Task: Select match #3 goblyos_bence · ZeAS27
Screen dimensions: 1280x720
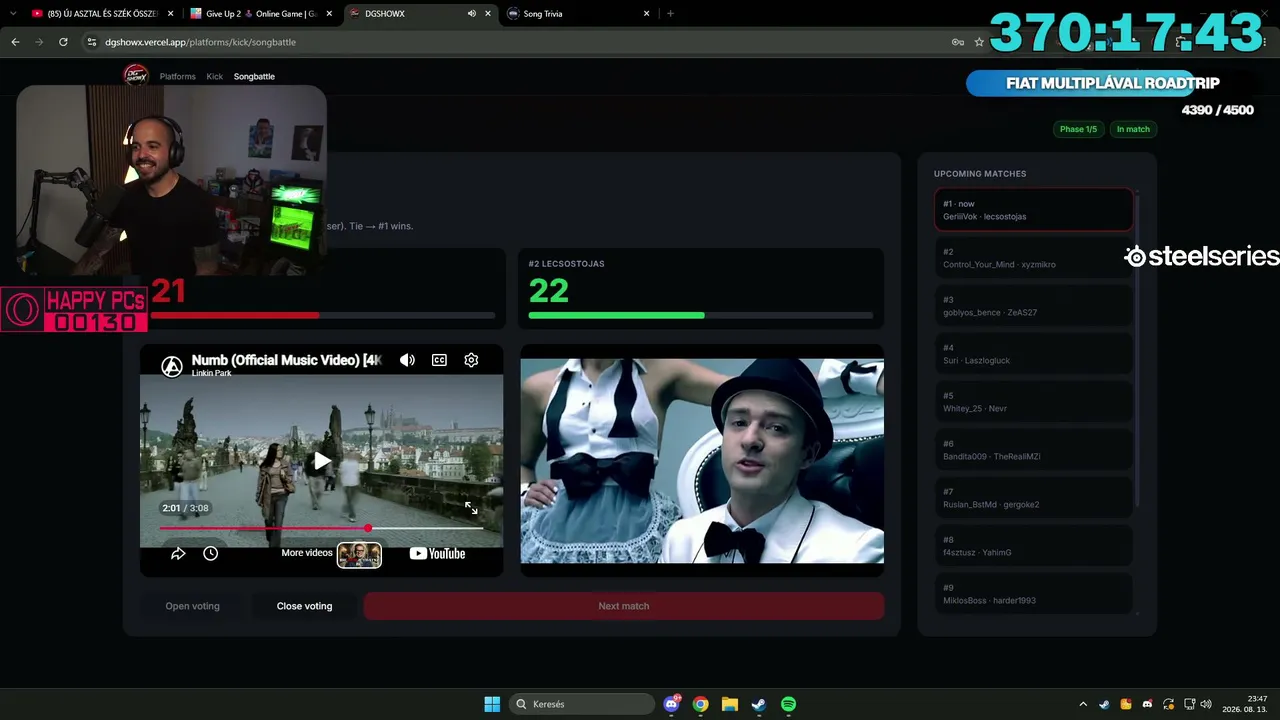Action: click(1034, 306)
